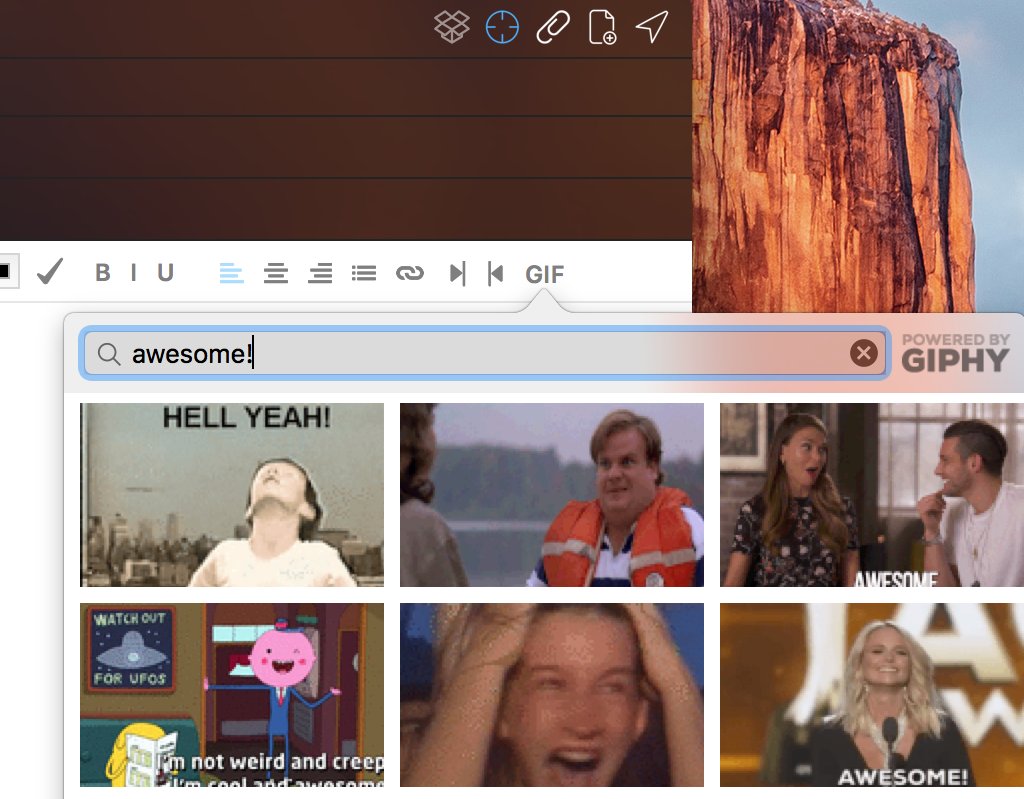Open the Dropbox attachment icon
The width and height of the screenshot is (1024, 799).
click(x=452, y=27)
